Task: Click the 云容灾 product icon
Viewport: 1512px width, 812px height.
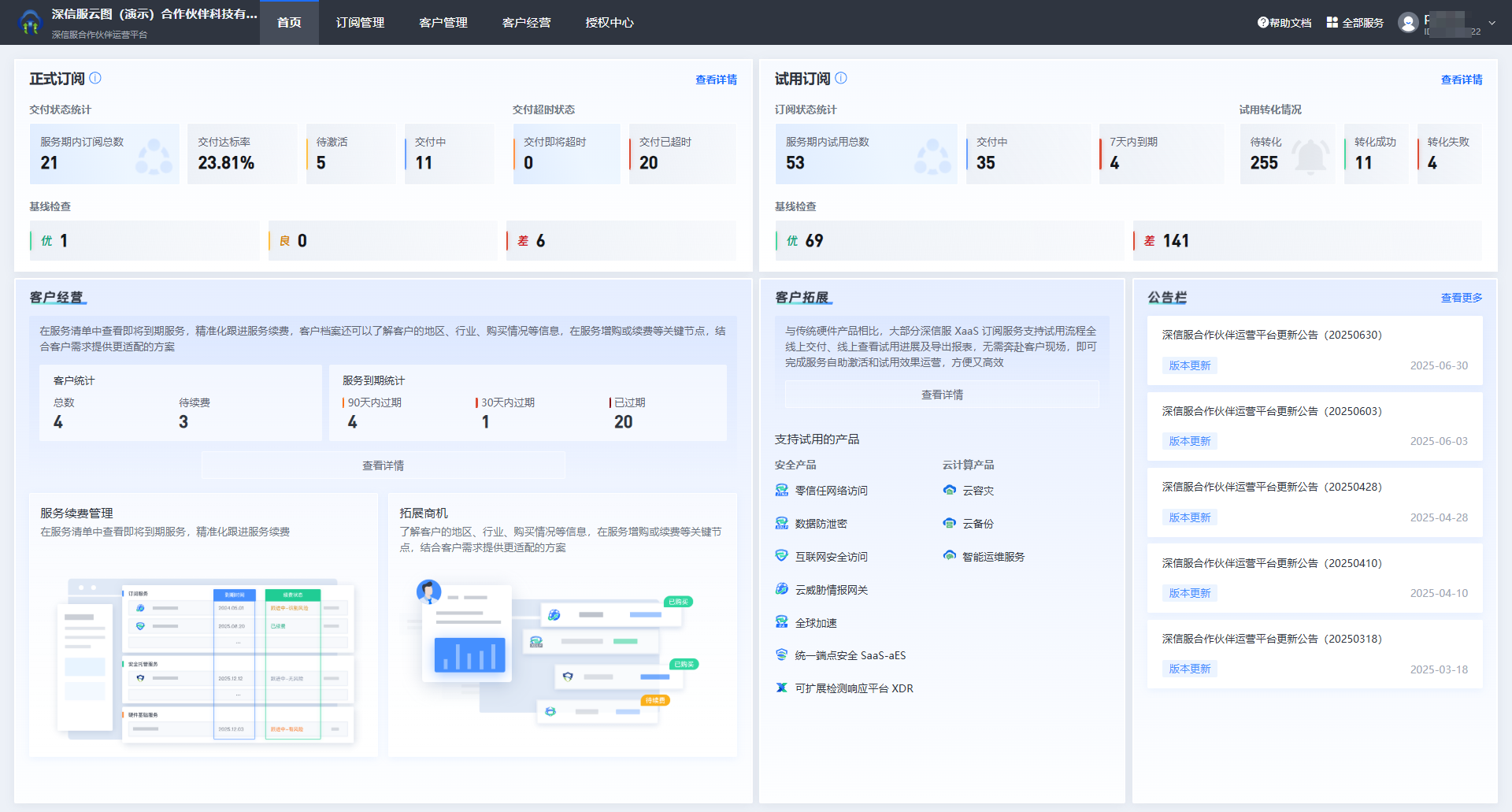Action: 949,491
